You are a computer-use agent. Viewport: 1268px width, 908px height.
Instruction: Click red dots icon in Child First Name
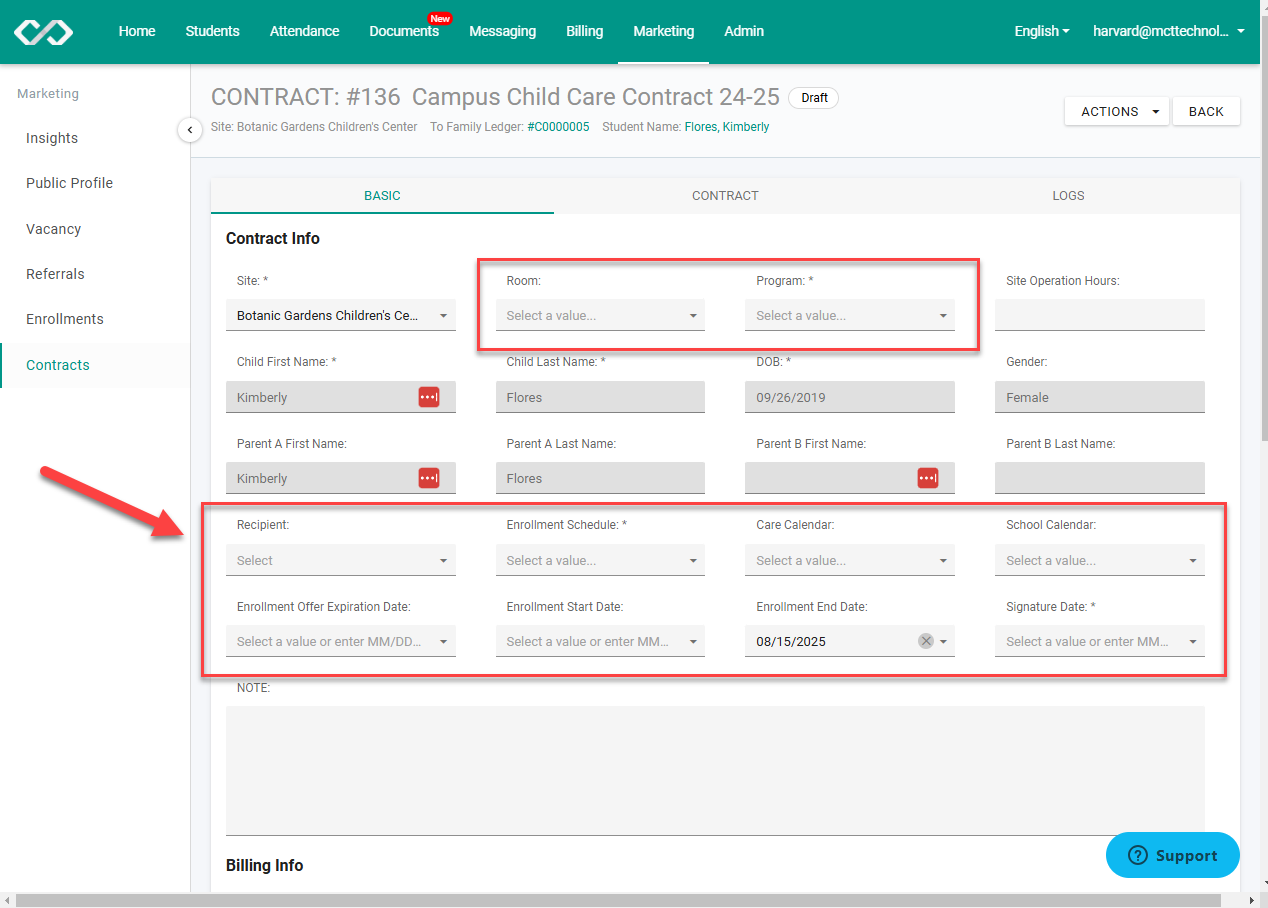[428, 397]
